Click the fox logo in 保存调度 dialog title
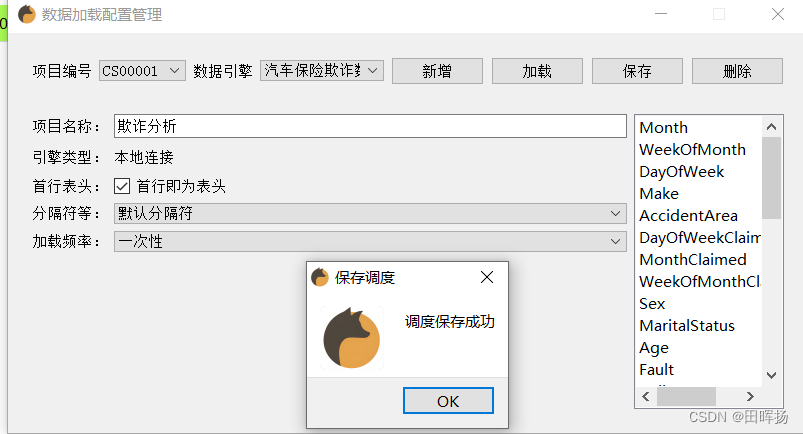803x434 pixels. (x=320, y=277)
